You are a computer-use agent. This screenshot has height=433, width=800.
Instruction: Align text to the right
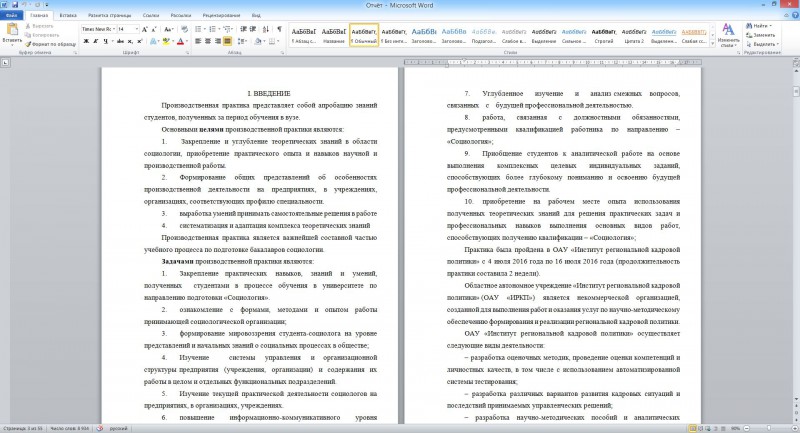218,41
